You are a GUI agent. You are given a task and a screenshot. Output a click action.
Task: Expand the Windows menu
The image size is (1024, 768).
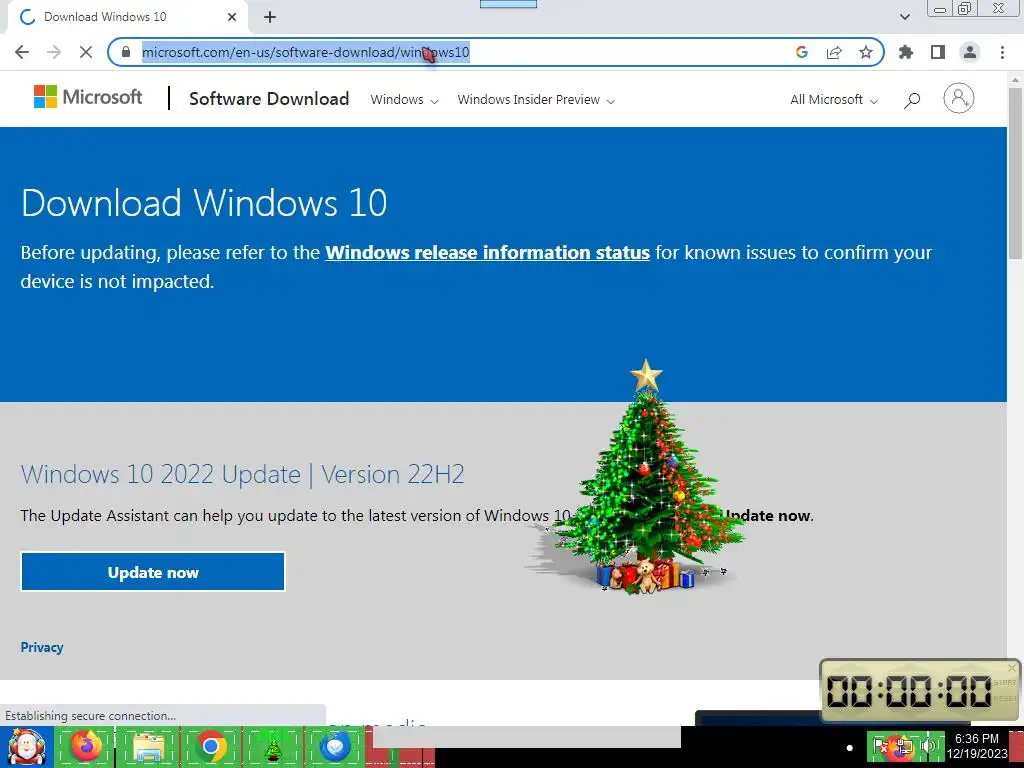404,100
